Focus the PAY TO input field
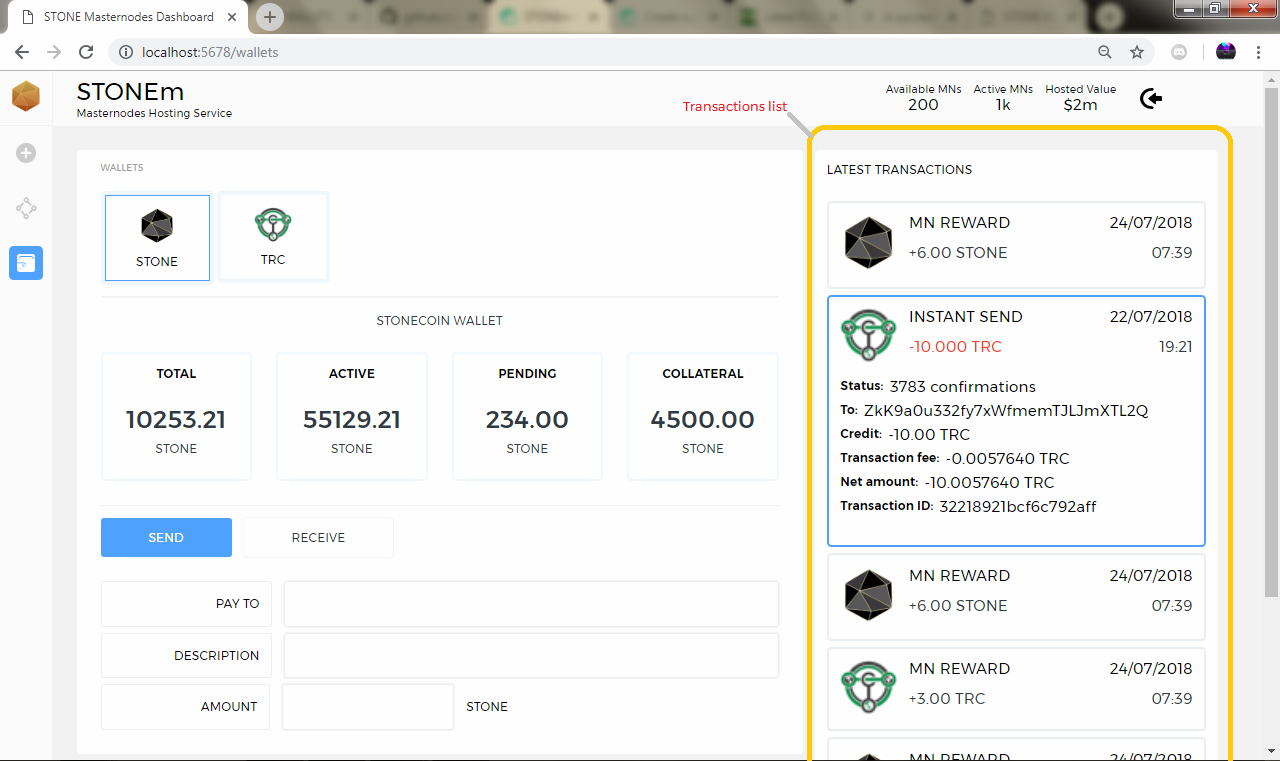 click(531, 604)
